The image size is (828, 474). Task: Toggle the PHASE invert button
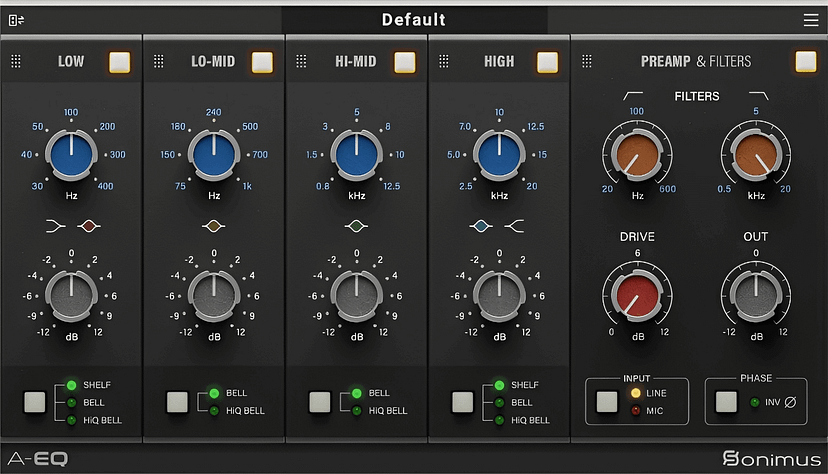point(727,402)
